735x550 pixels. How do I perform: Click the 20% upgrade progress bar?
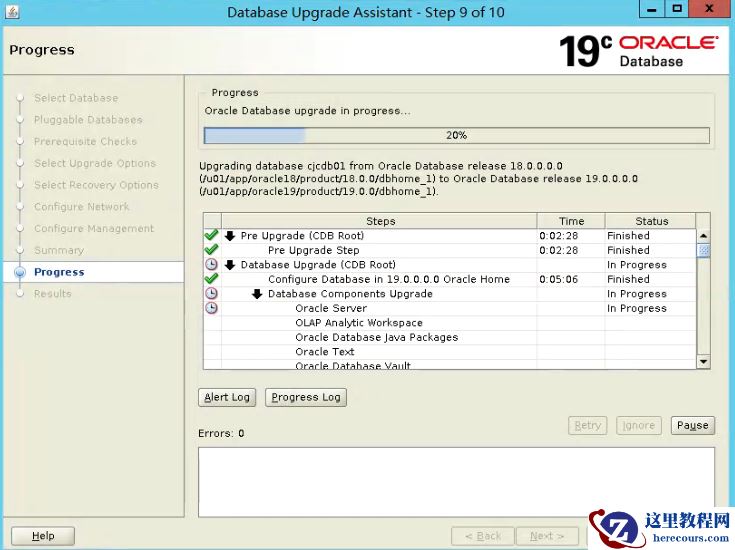click(x=457, y=136)
